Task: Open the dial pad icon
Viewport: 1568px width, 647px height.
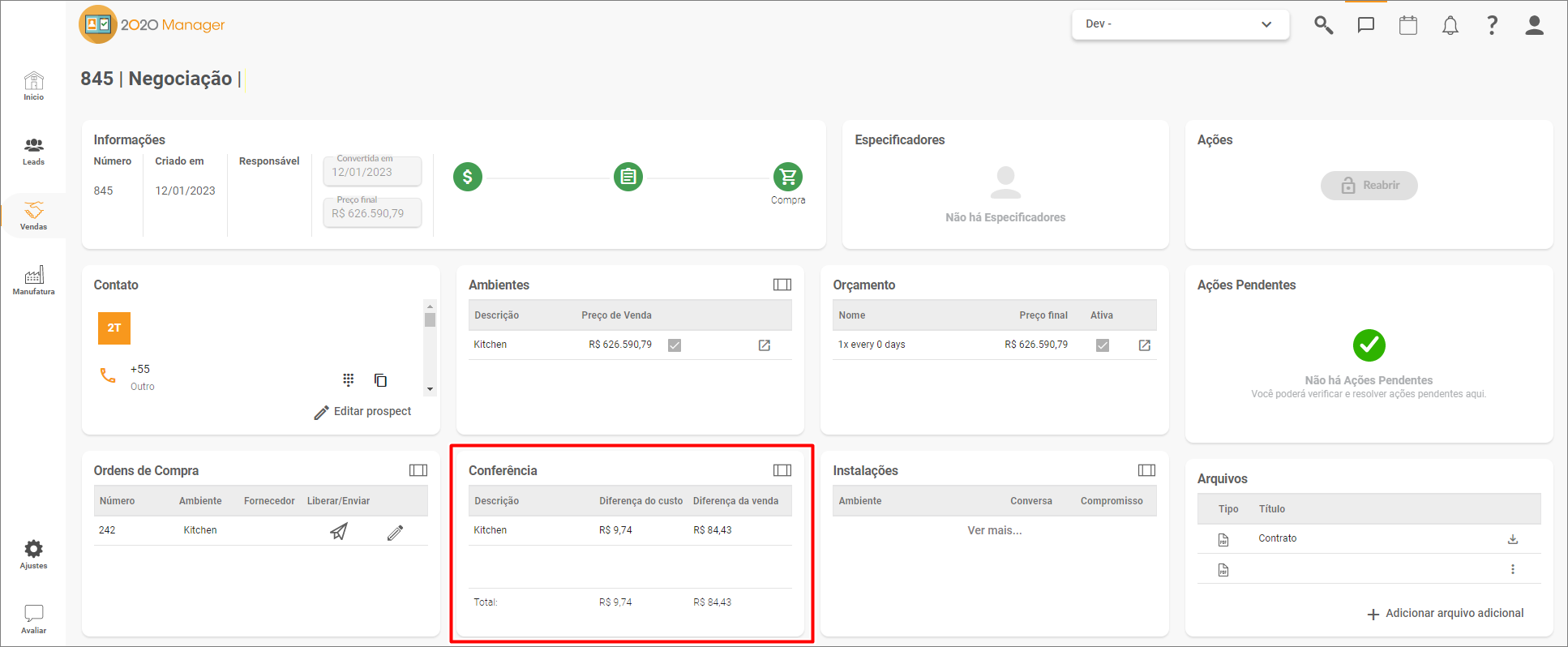Action: (x=349, y=379)
